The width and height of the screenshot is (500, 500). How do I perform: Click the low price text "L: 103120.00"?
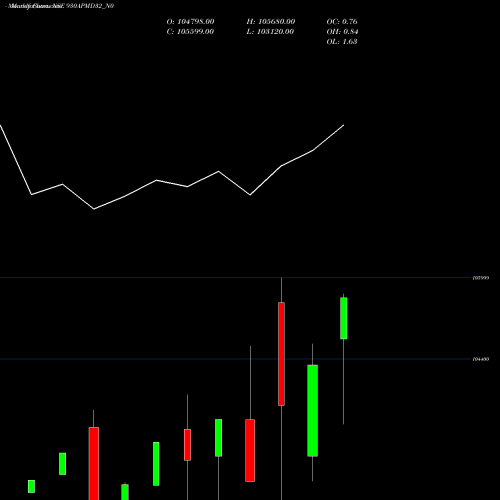click(270, 32)
